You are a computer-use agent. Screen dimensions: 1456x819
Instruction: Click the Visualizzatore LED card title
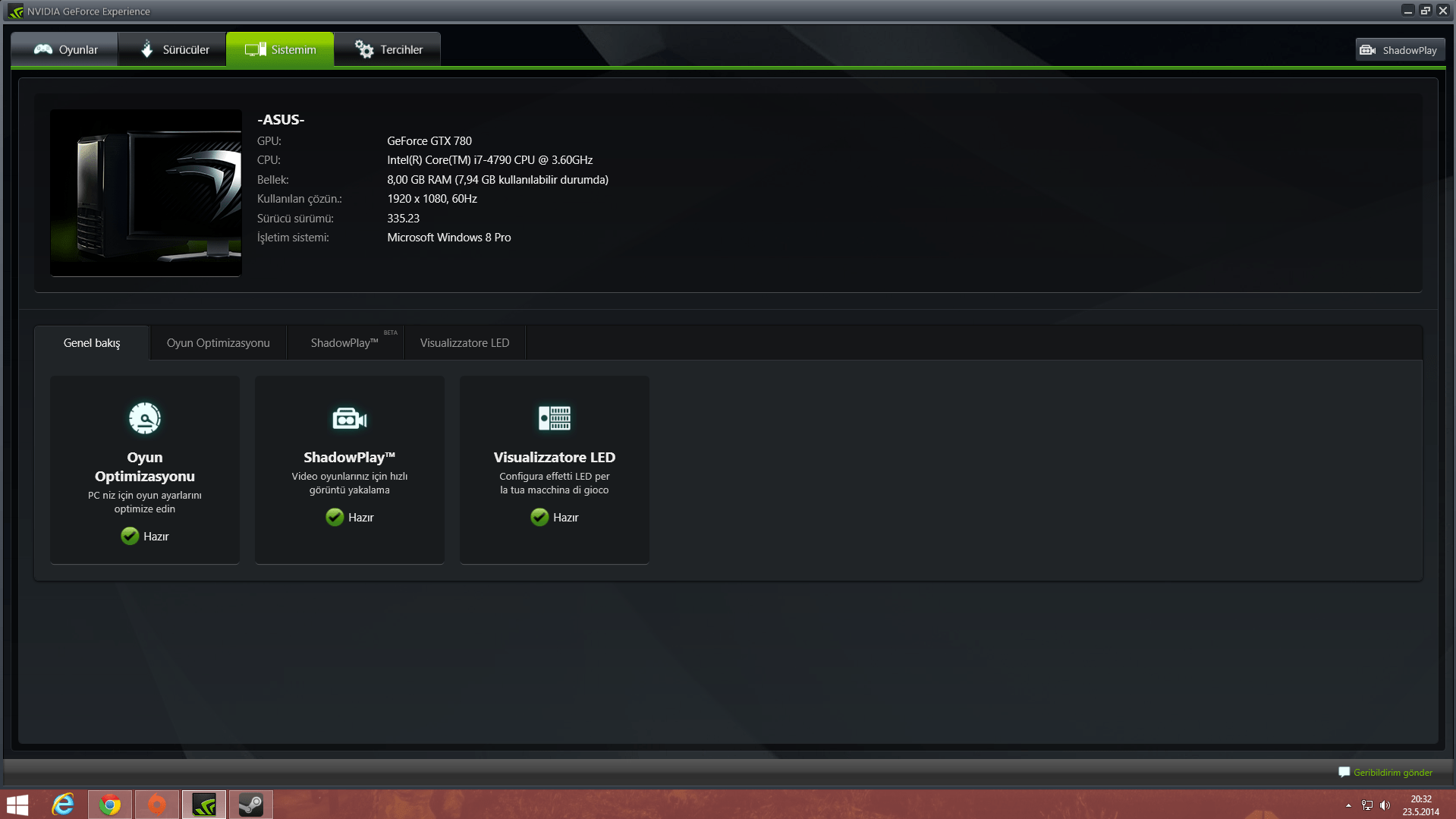[x=555, y=457]
